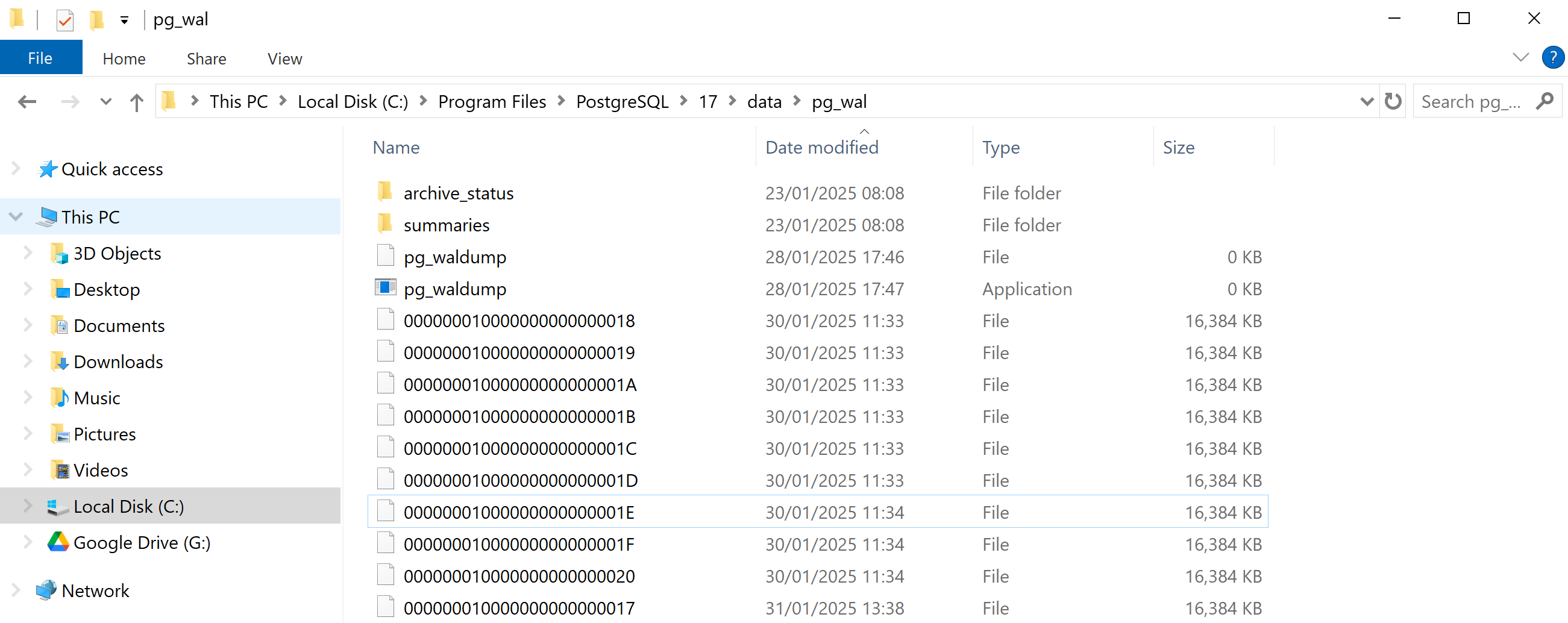Open Google Drive (G:) in the sidebar
This screenshot has width=1568, height=623.
coord(142,543)
